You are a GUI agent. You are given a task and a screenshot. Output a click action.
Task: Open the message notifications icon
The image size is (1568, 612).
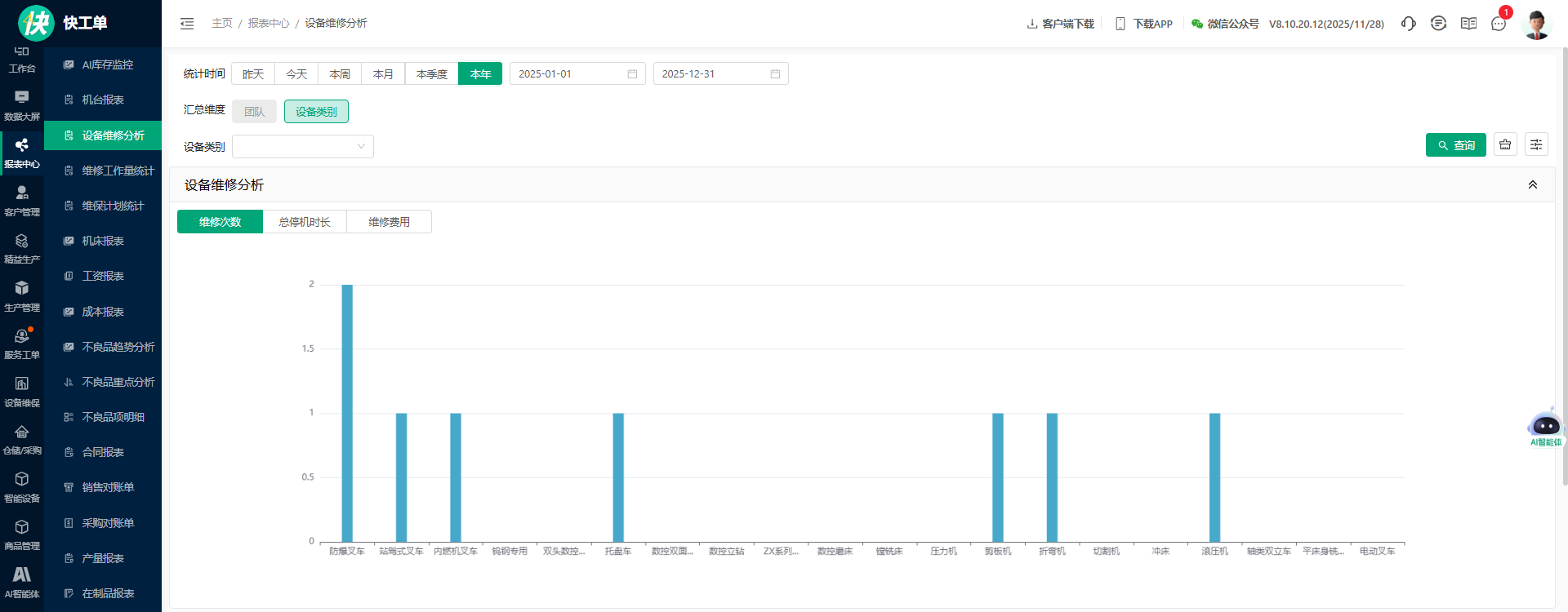1499,24
